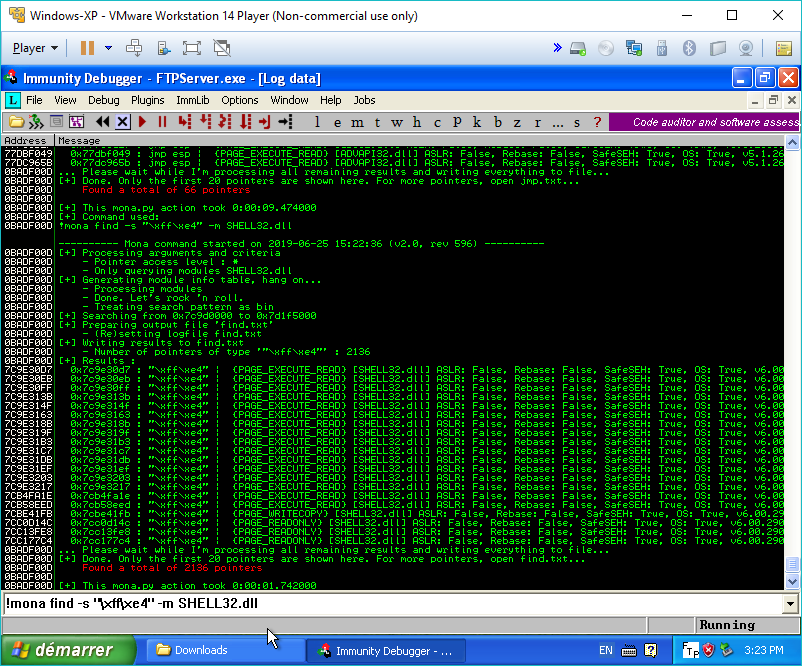Open the ImmLib menu

tap(192, 100)
